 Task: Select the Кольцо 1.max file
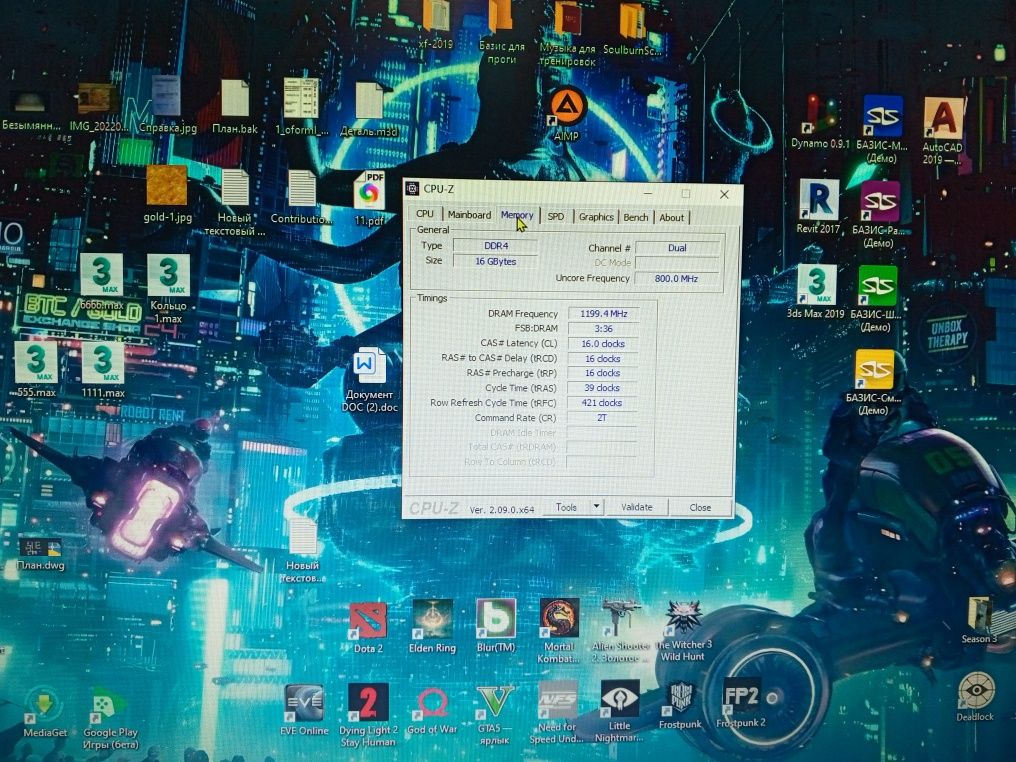(168, 288)
